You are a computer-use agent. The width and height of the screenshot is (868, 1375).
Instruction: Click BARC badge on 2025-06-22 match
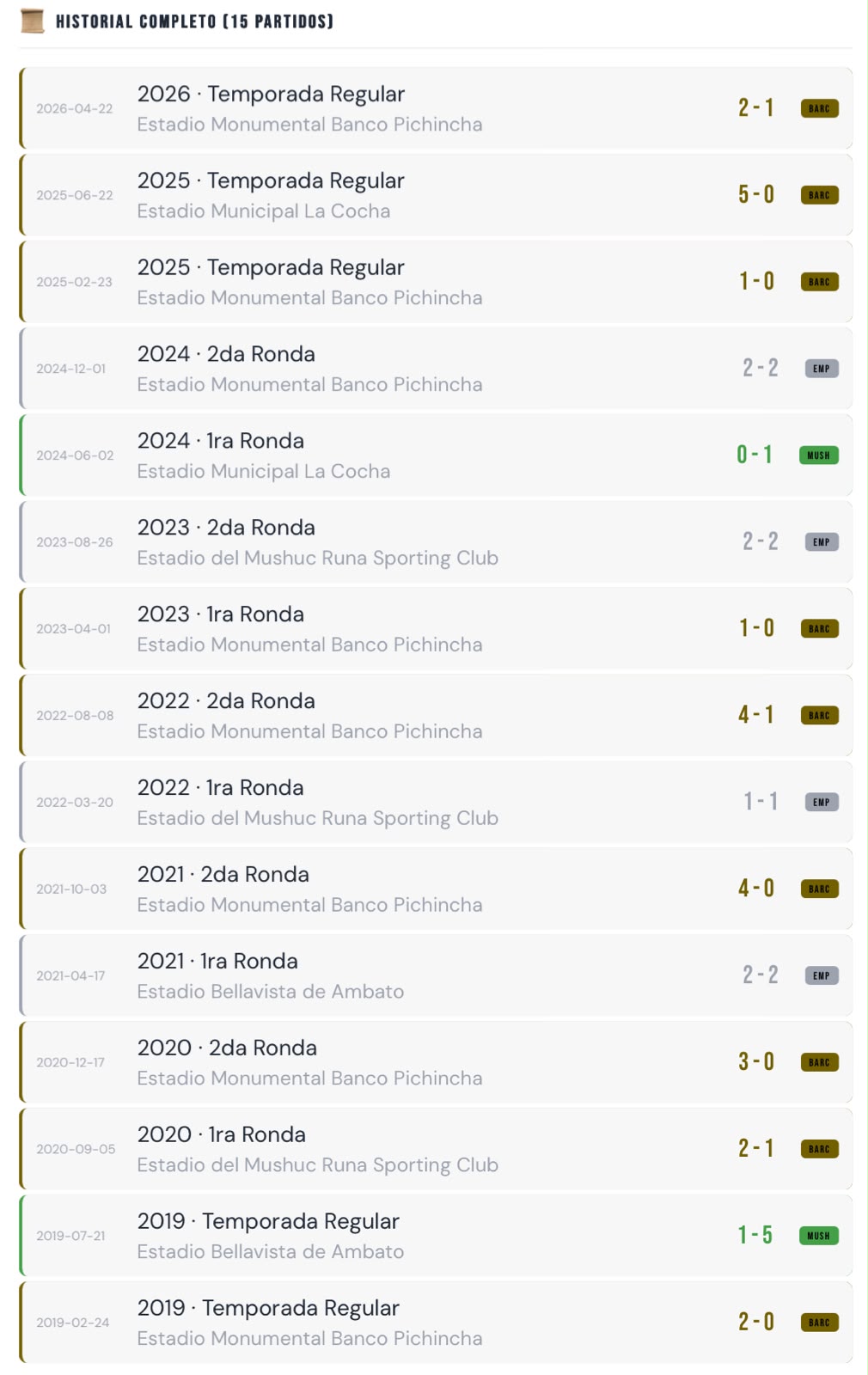coord(819,196)
